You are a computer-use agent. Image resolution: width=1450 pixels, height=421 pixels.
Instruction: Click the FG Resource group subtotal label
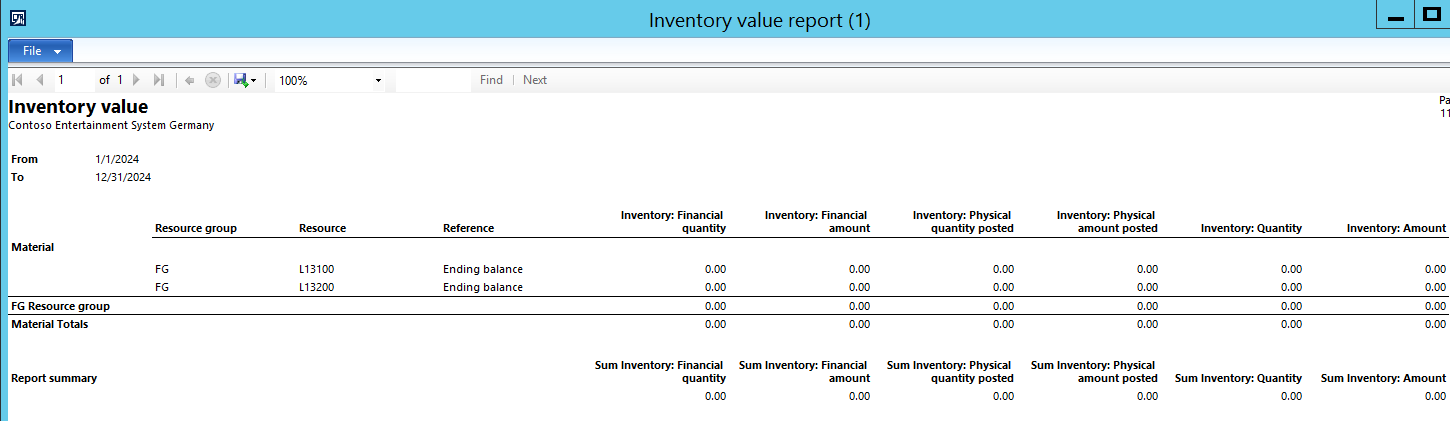coord(60,306)
